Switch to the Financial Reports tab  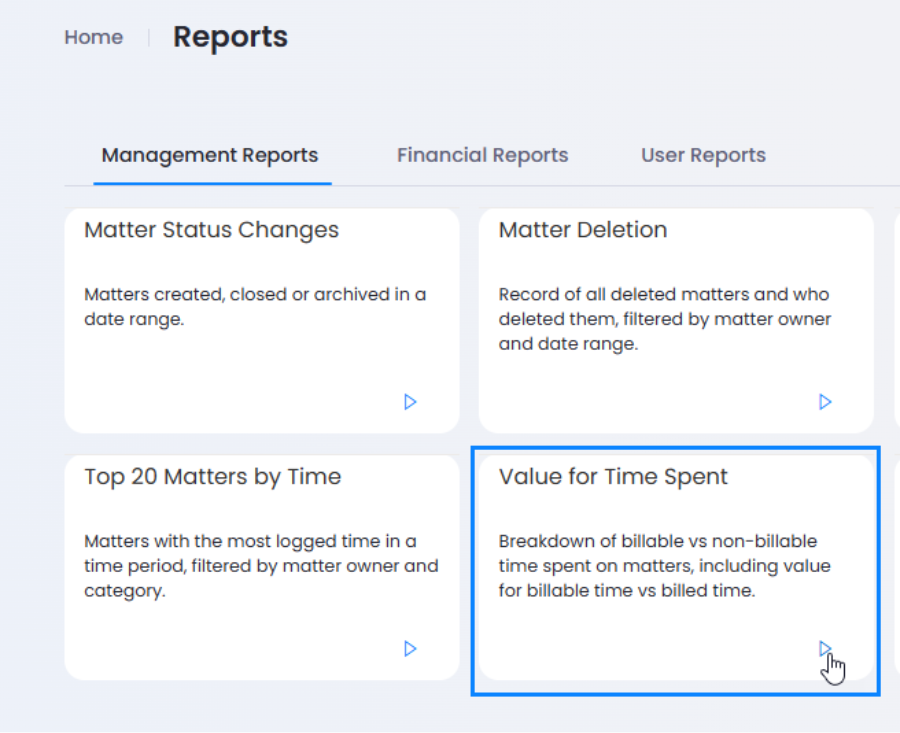482,155
